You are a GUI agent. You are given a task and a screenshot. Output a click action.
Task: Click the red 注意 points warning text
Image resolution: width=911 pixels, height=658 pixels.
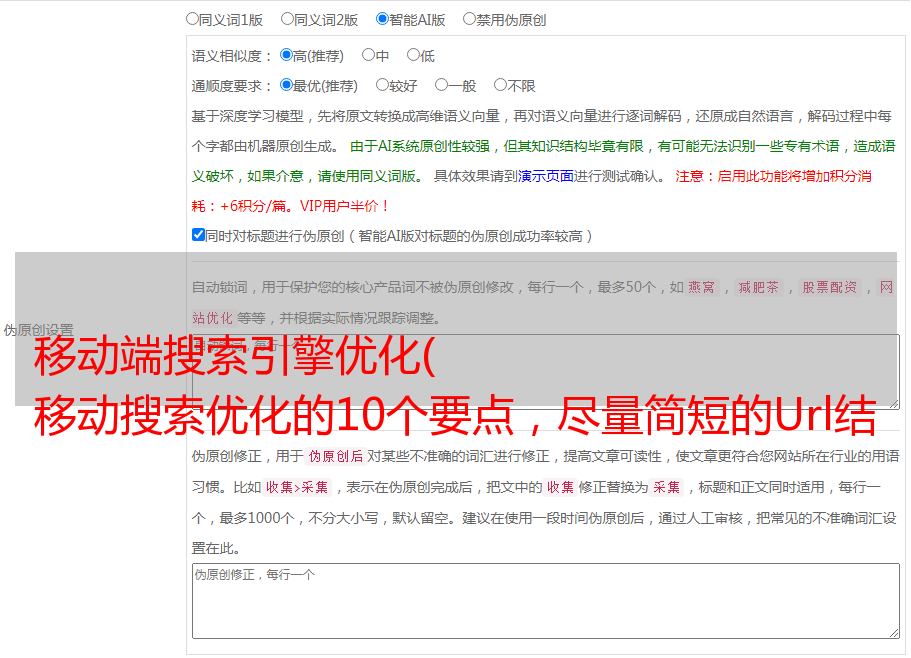[x=531, y=191]
